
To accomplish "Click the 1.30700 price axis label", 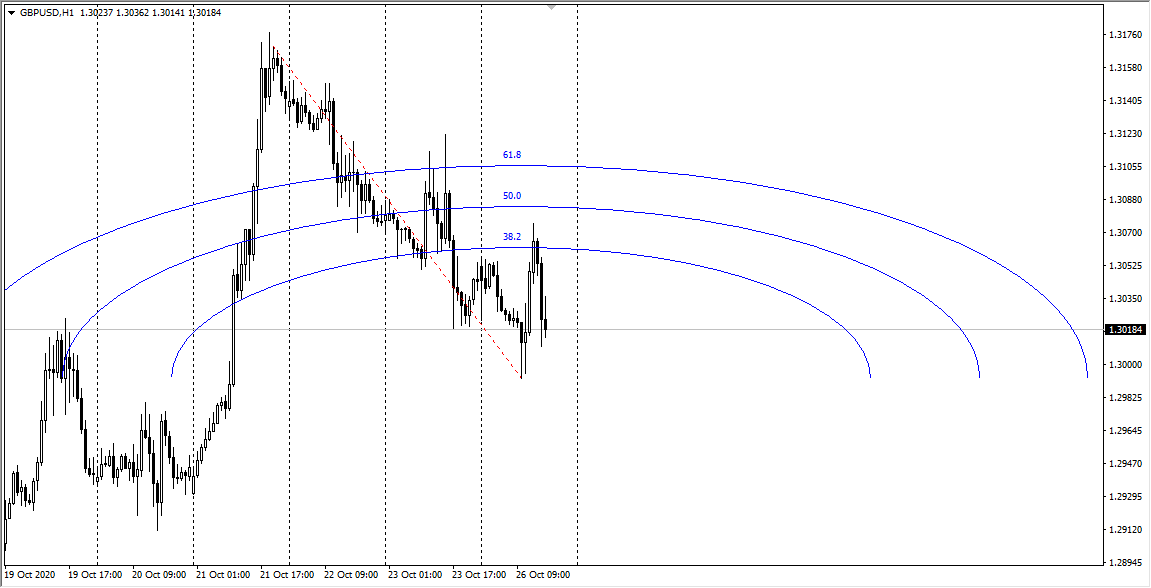I will [x=1125, y=233].
